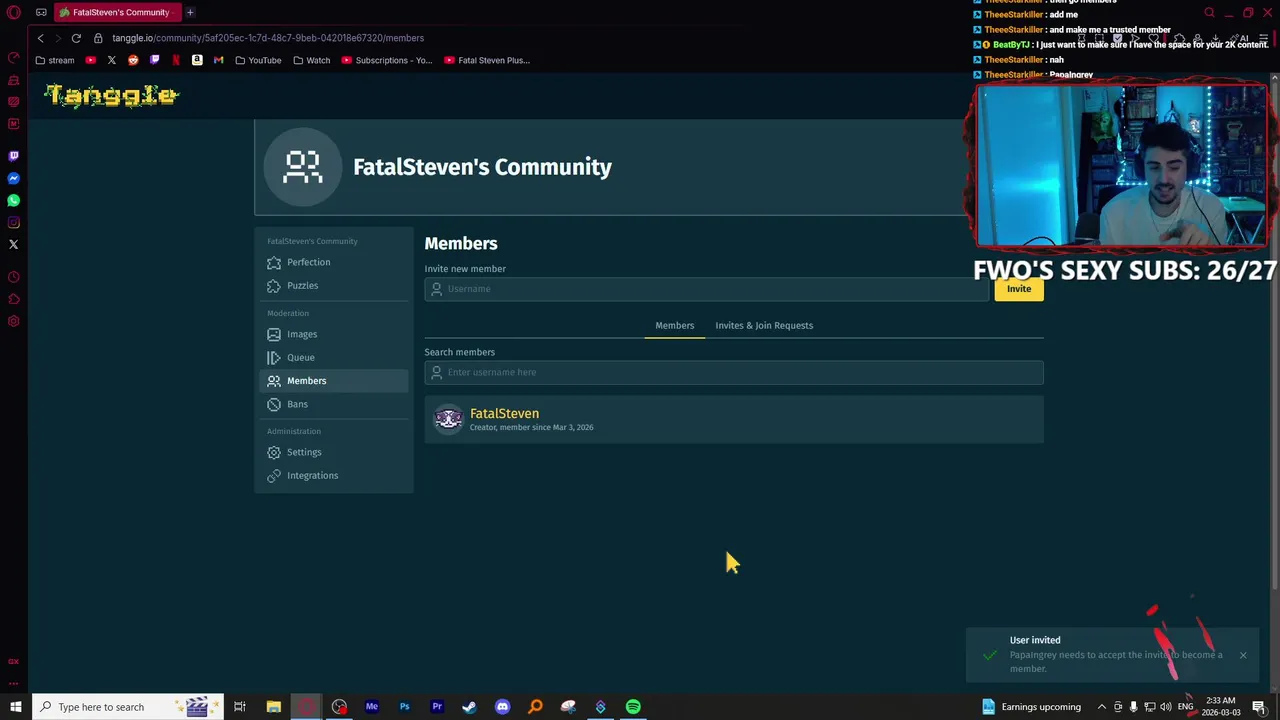Image resolution: width=1280 pixels, height=720 pixels.
Task: Open Messenger in Opera sidebar
Action: [x=13, y=178]
